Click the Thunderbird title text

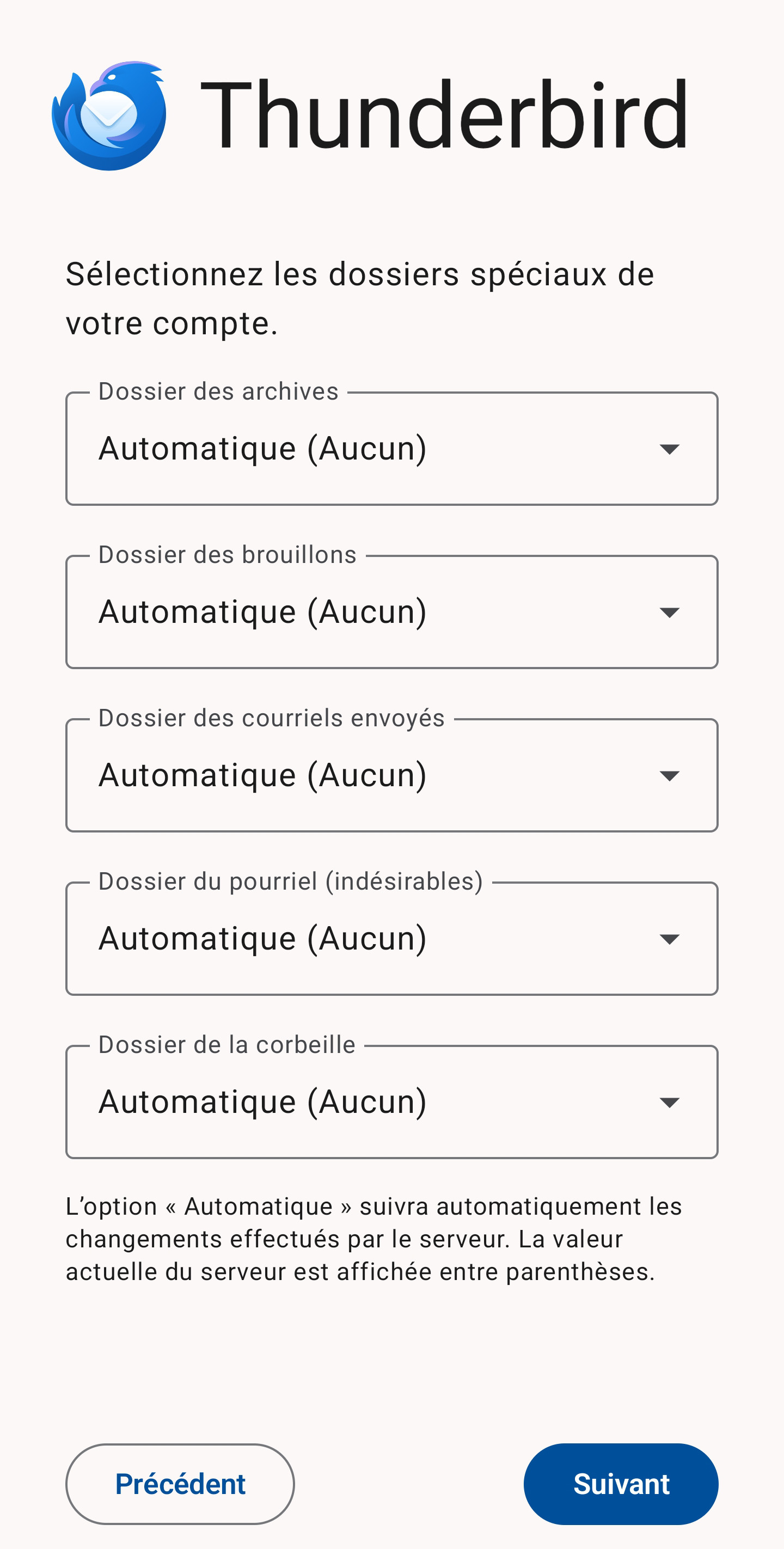pyautogui.click(x=444, y=114)
